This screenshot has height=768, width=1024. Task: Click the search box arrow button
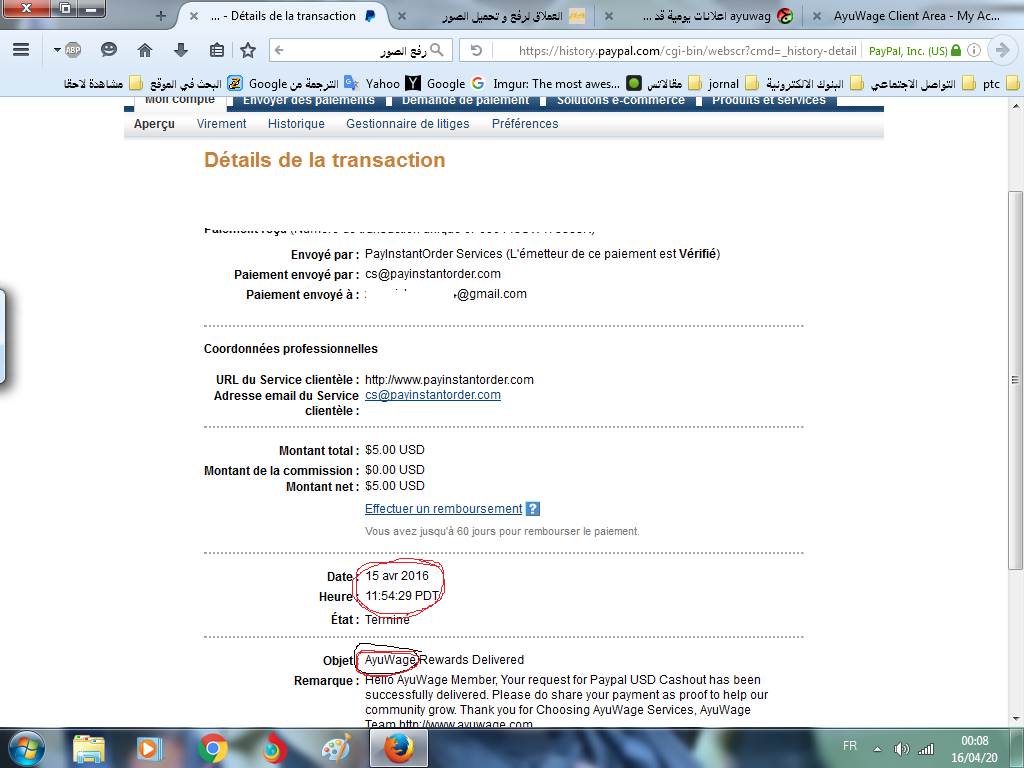click(x=280, y=50)
